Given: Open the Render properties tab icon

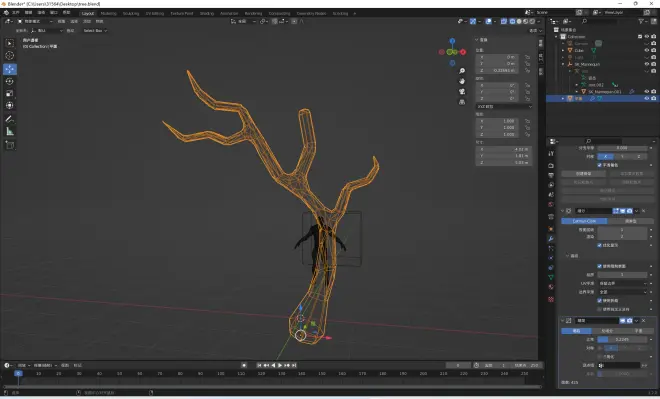Looking at the screenshot, I should tap(551, 165).
